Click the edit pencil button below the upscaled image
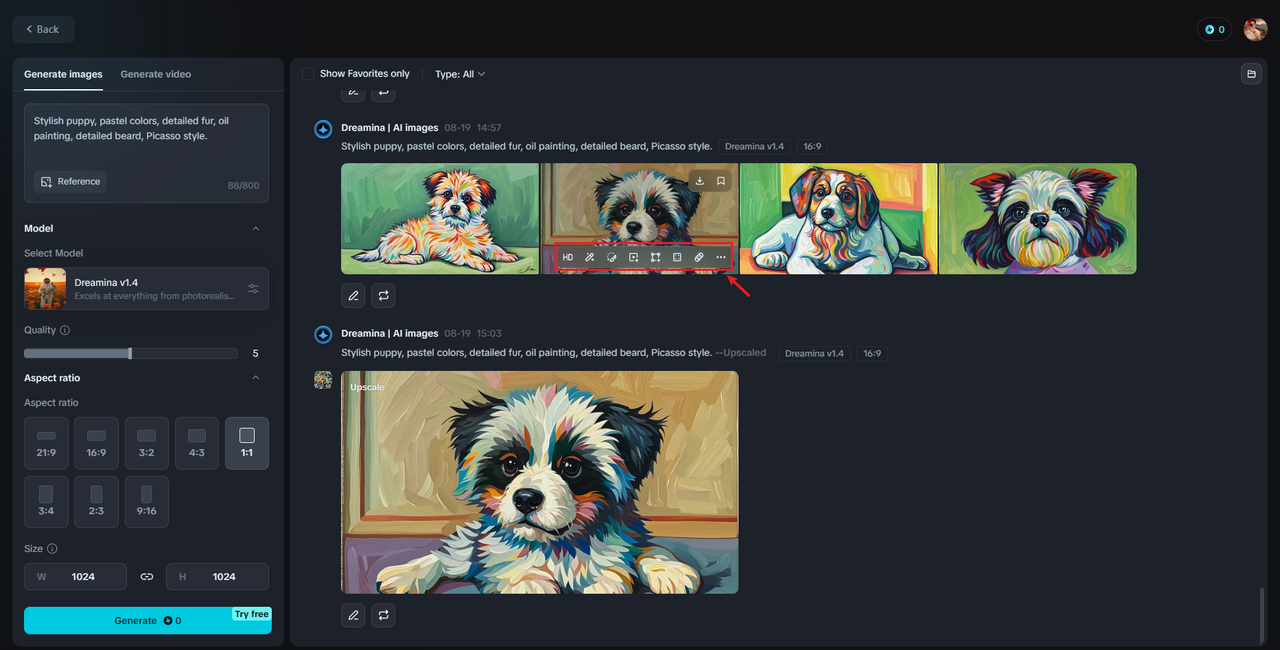 (353, 615)
